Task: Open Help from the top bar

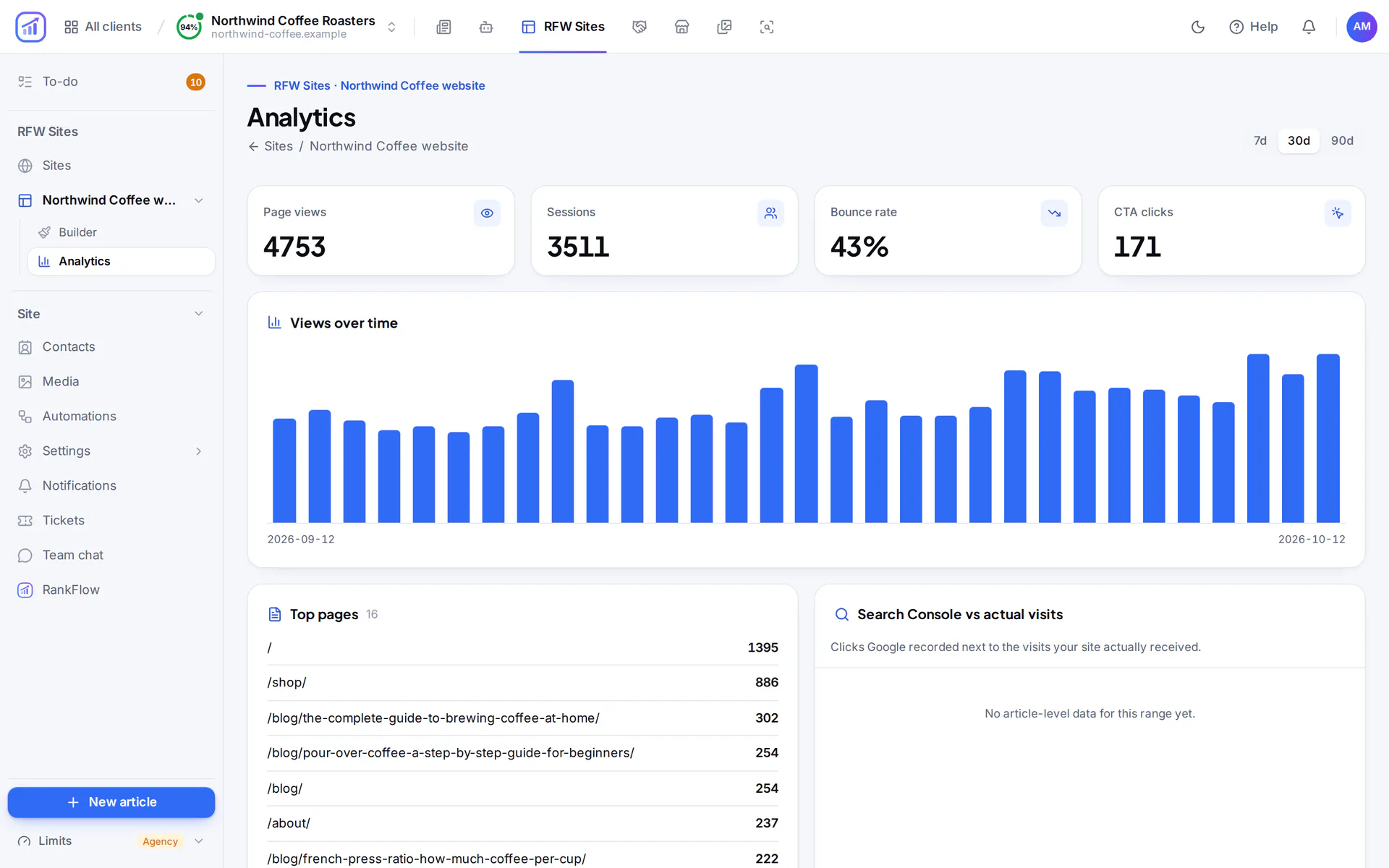Action: point(1254,27)
